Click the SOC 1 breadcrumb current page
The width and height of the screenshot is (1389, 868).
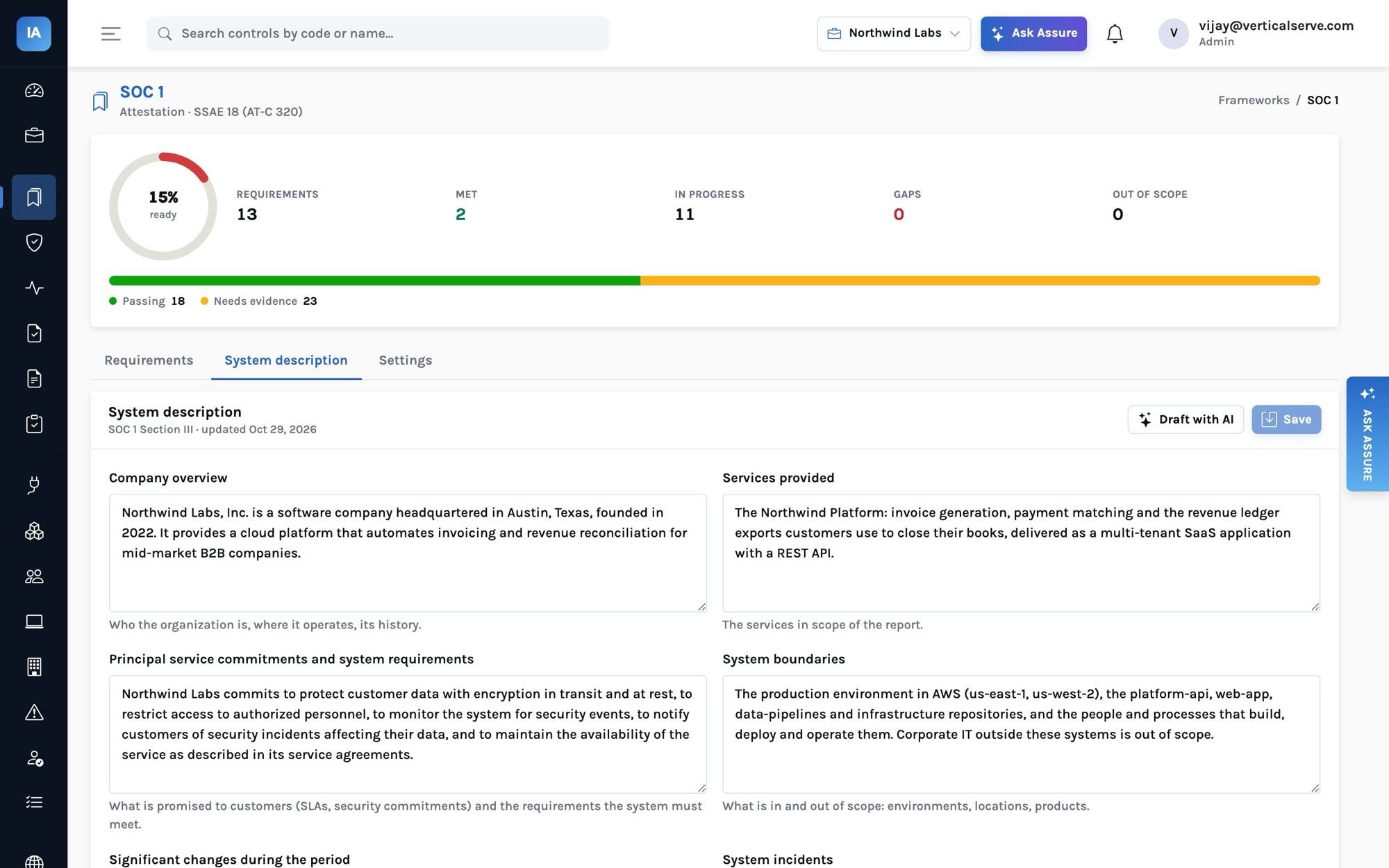point(1322,100)
